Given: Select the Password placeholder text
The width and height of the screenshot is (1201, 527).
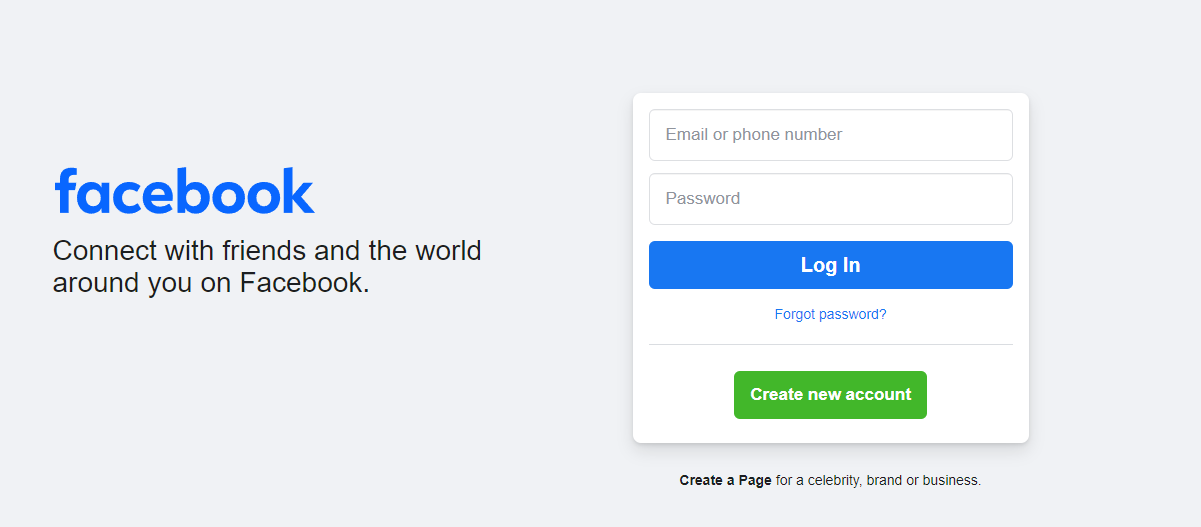Looking at the screenshot, I should click(703, 199).
